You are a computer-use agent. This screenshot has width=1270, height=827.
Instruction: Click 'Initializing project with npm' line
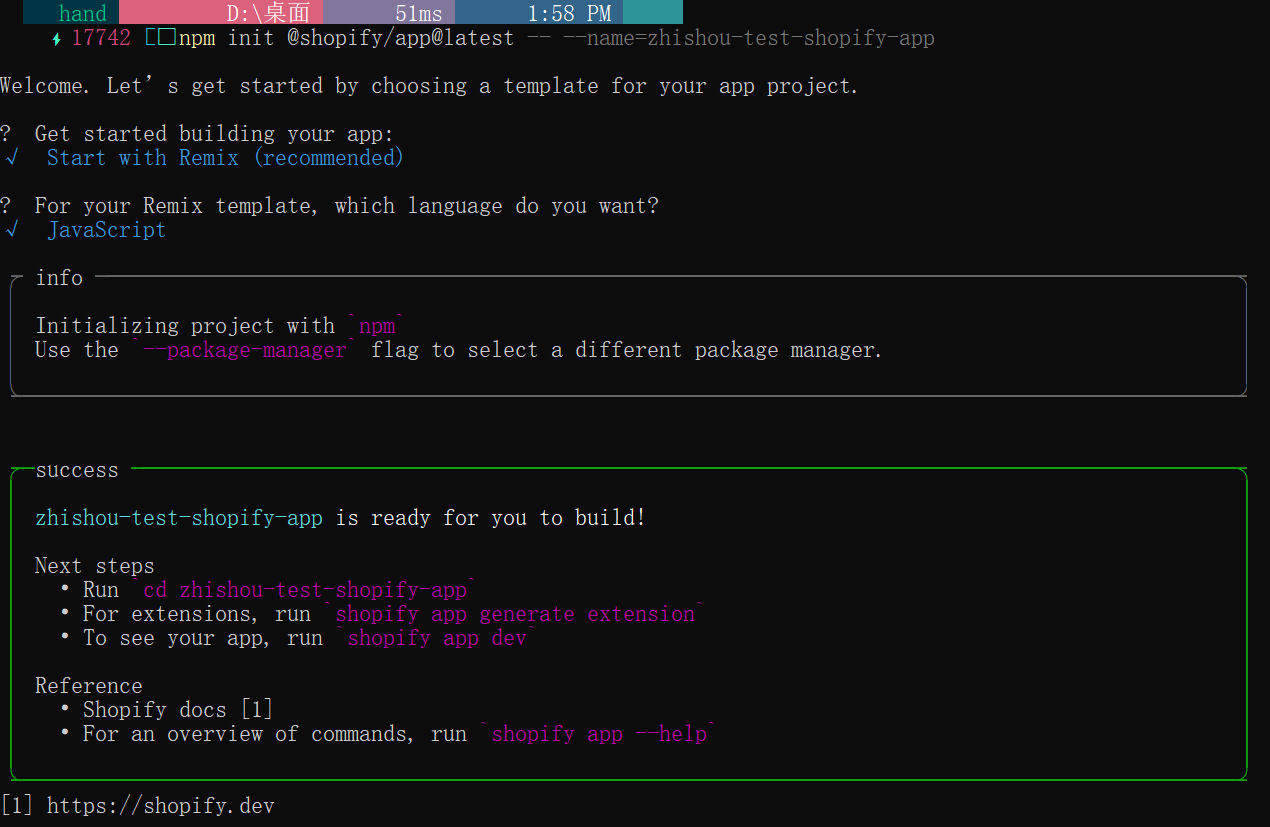220,326
